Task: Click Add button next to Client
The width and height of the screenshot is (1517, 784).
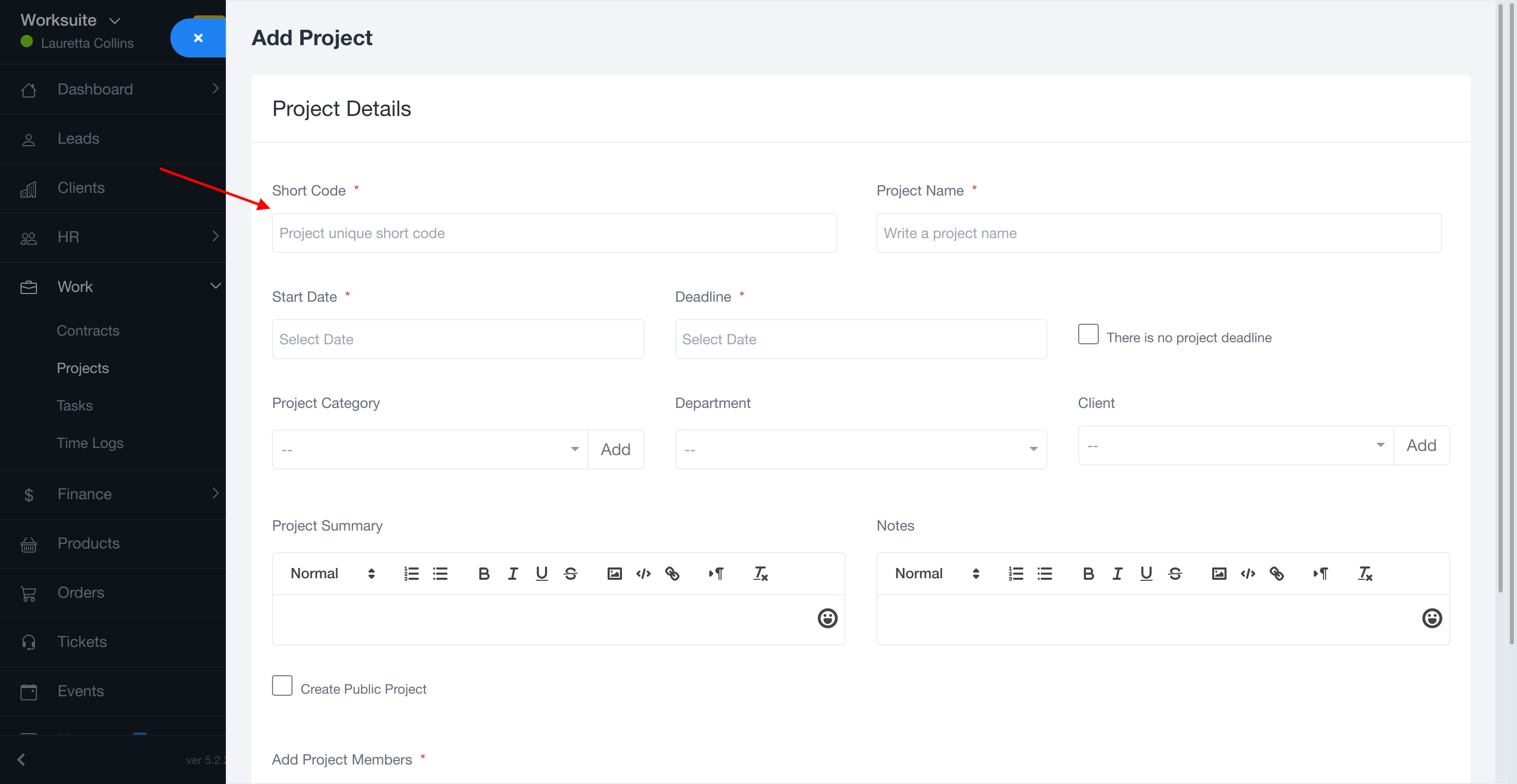Action: (1421, 445)
